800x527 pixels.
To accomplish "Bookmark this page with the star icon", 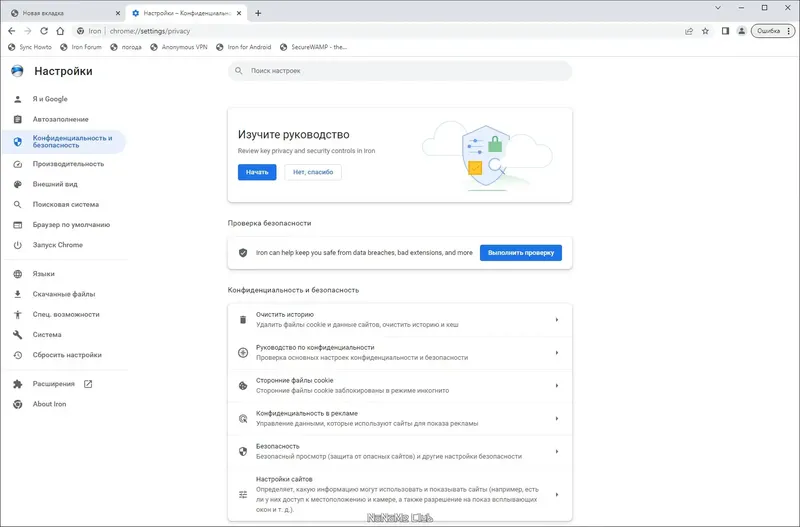I will click(705, 31).
